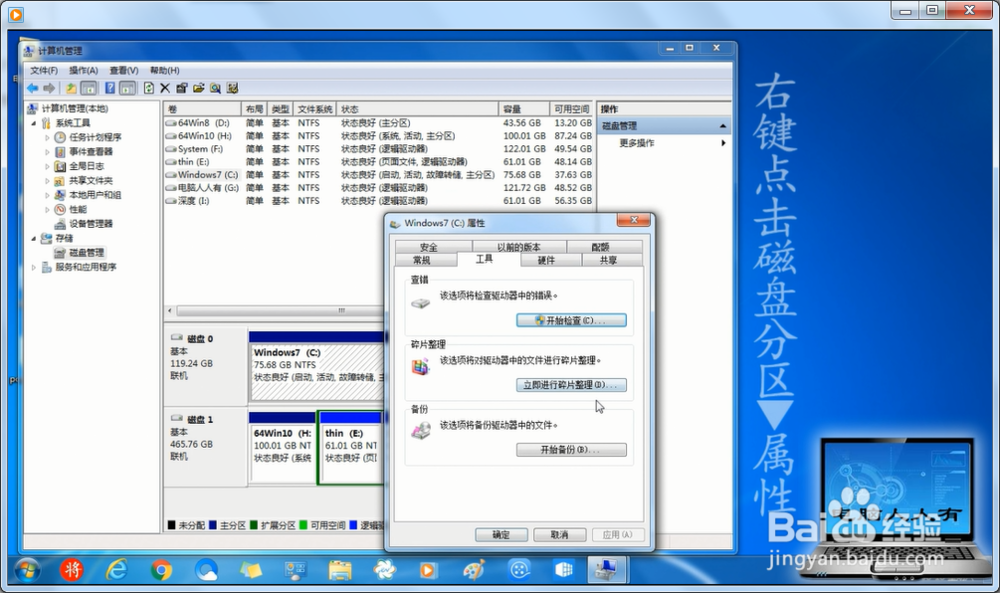1000x593 pixels.
Task: Select 计算机管理(本地) root node
Action: tap(74, 108)
